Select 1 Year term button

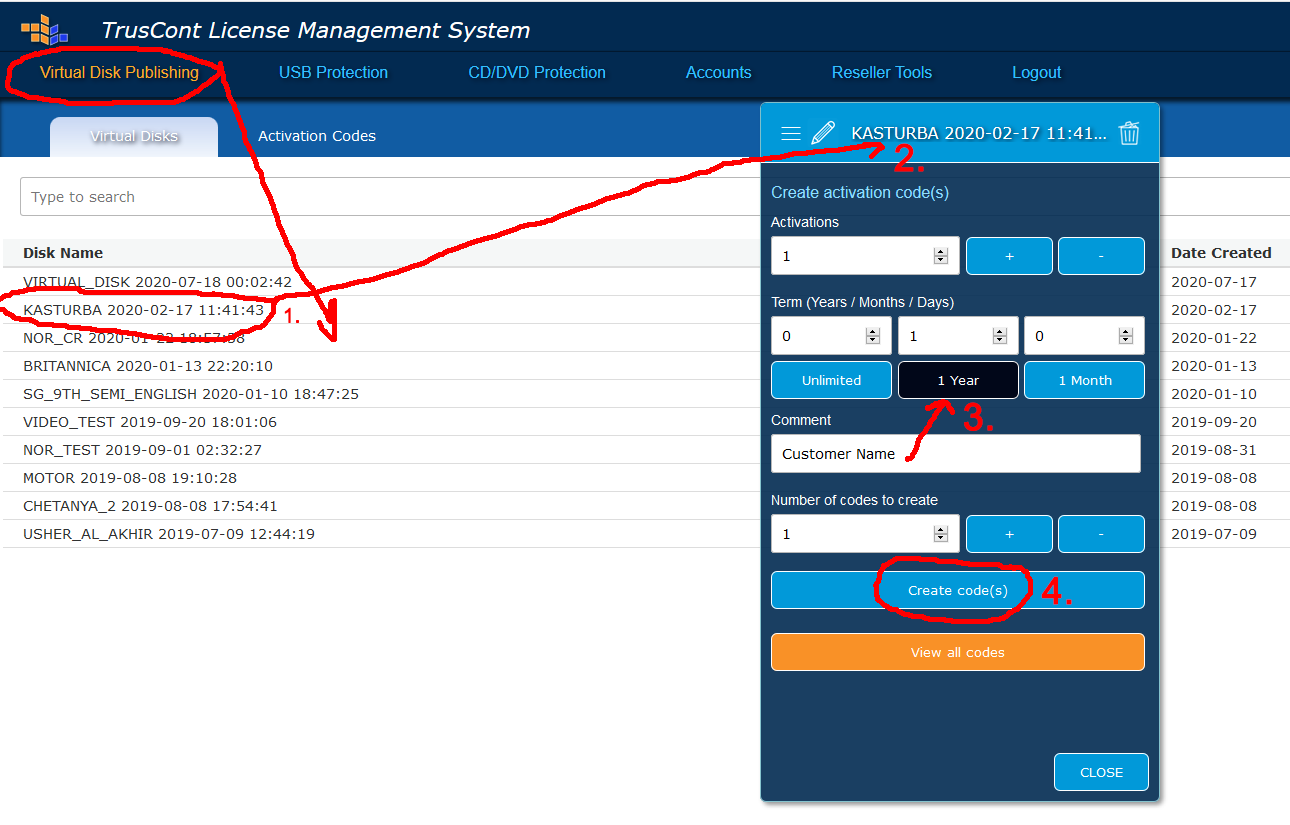pyautogui.click(x=958, y=380)
